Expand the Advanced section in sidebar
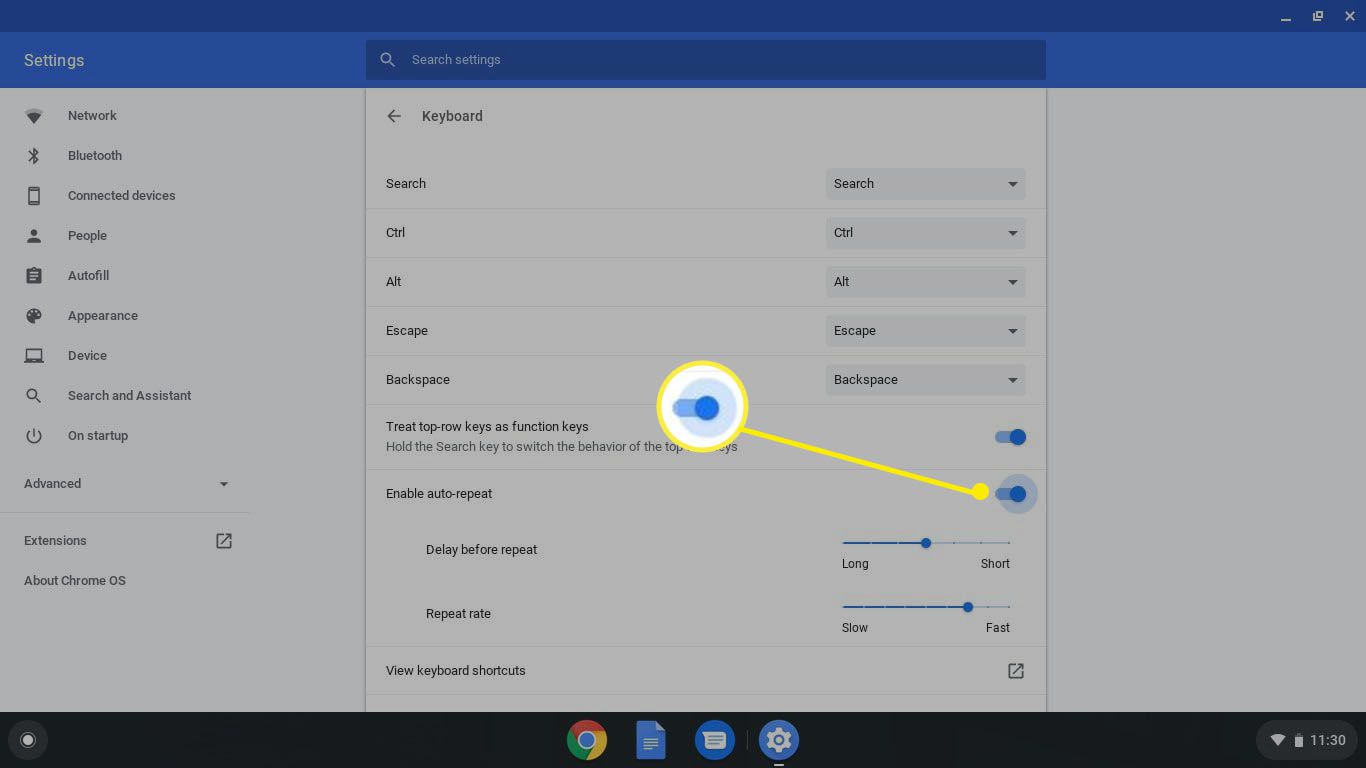 126,484
